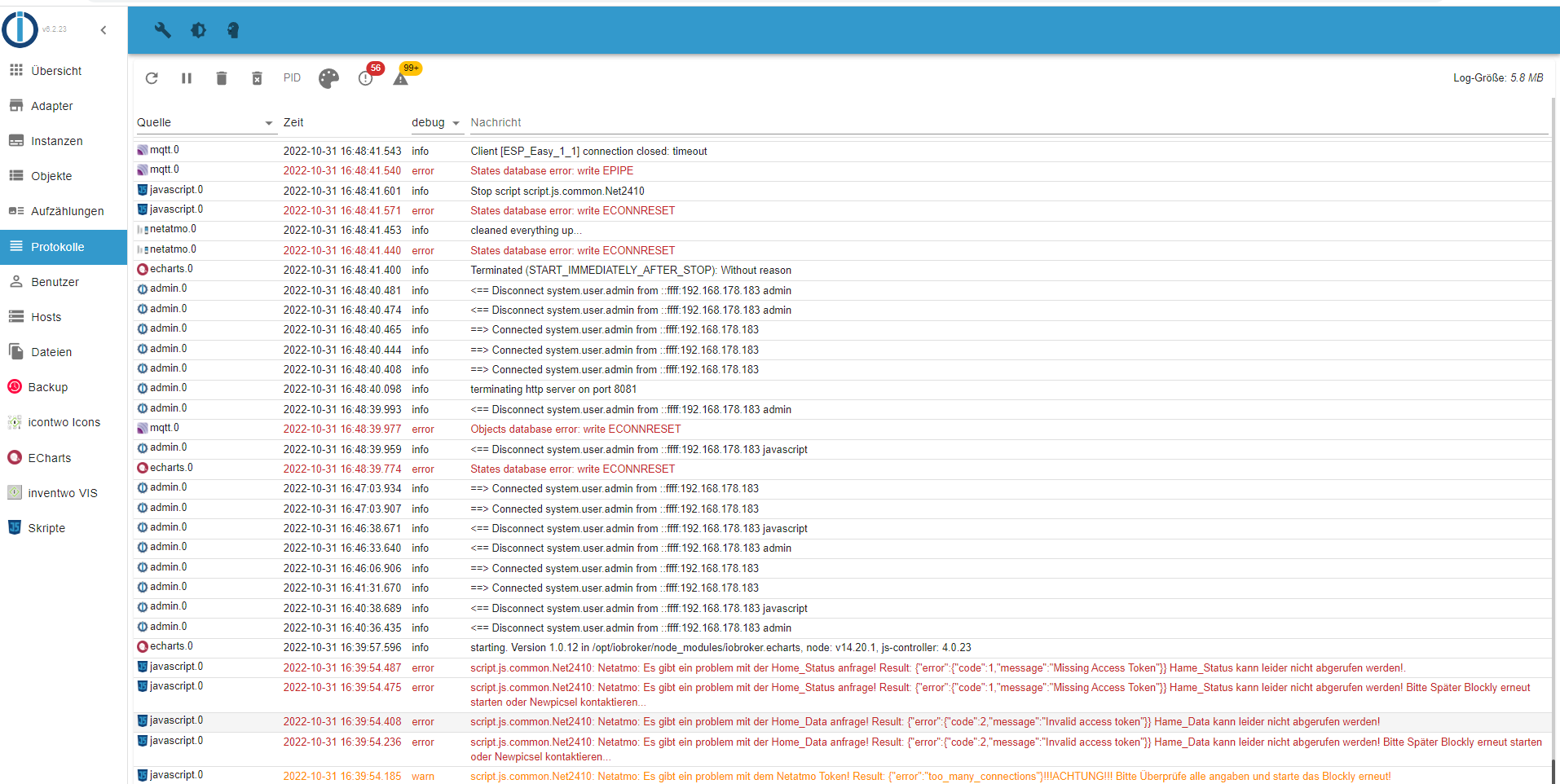
Task: Refresh the log list
Action: [x=152, y=78]
